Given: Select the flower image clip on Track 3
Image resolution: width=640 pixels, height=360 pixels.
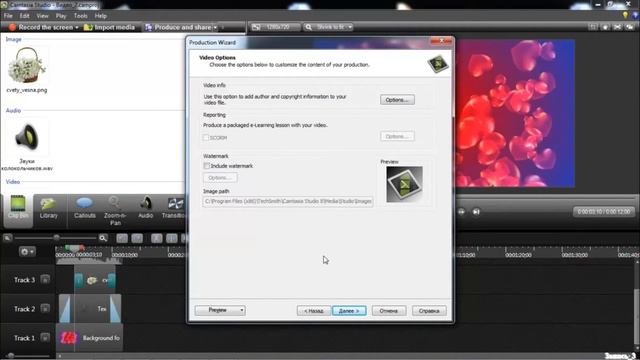Looking at the screenshot, I should click(x=95, y=280).
